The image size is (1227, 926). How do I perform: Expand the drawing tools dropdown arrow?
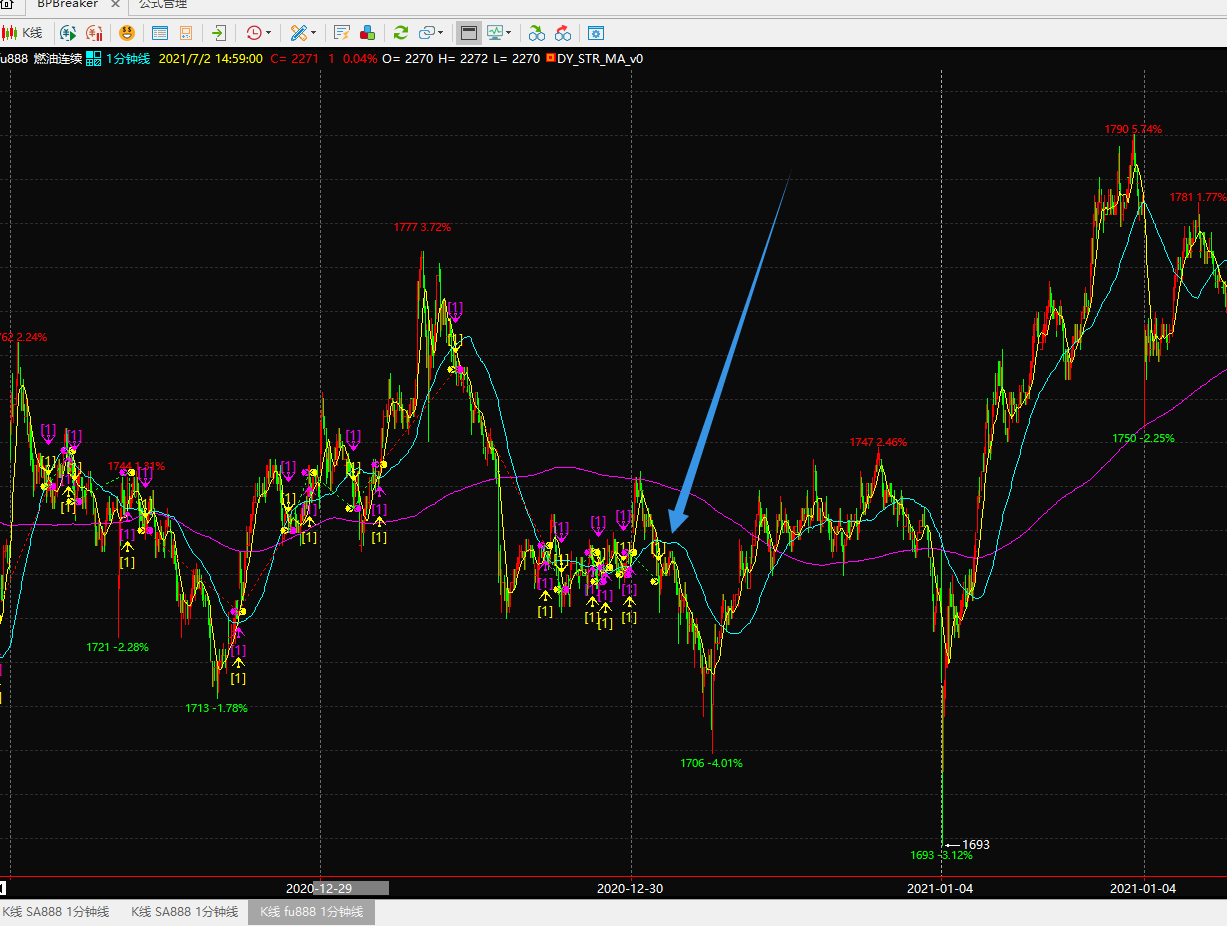coord(313,33)
